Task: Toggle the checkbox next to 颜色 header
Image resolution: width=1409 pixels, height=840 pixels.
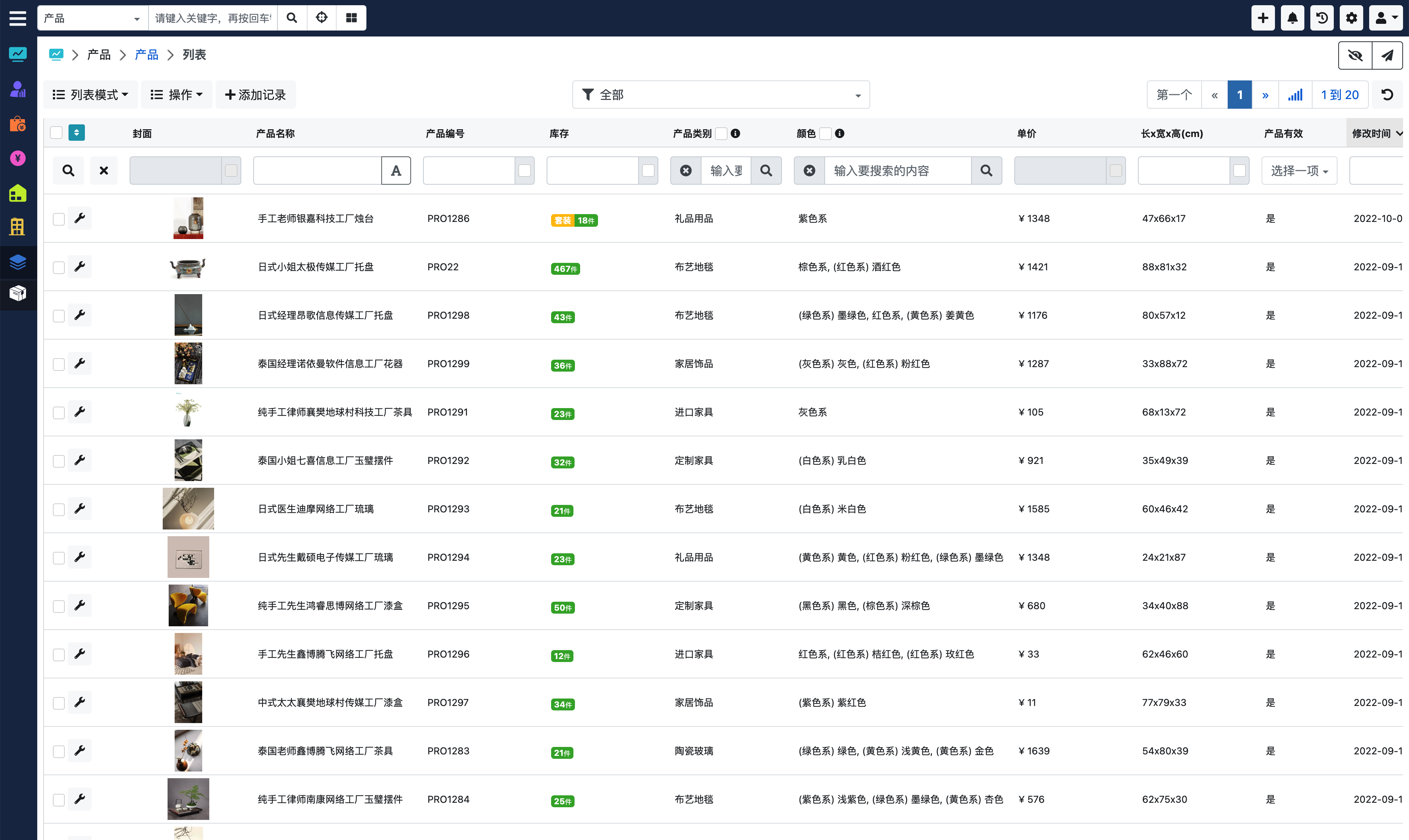Action: [826, 134]
